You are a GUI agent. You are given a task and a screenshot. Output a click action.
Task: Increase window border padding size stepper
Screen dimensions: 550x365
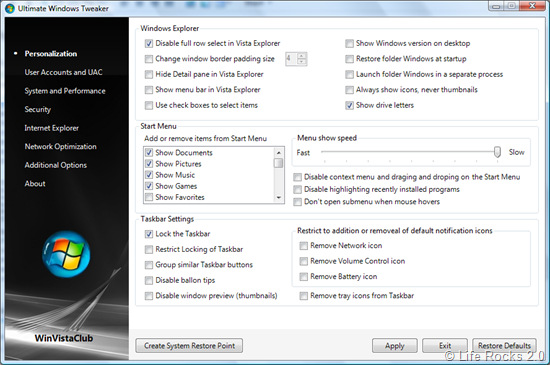tap(301, 56)
